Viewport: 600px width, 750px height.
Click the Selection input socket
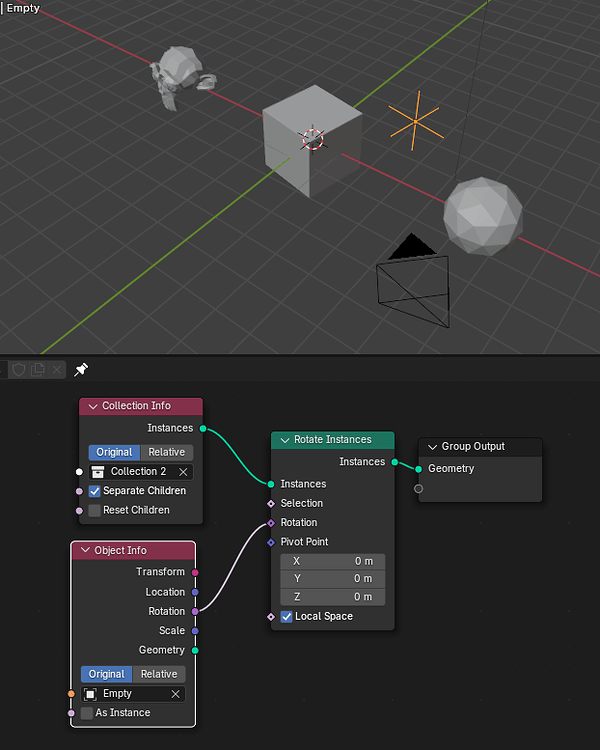[x=271, y=503]
